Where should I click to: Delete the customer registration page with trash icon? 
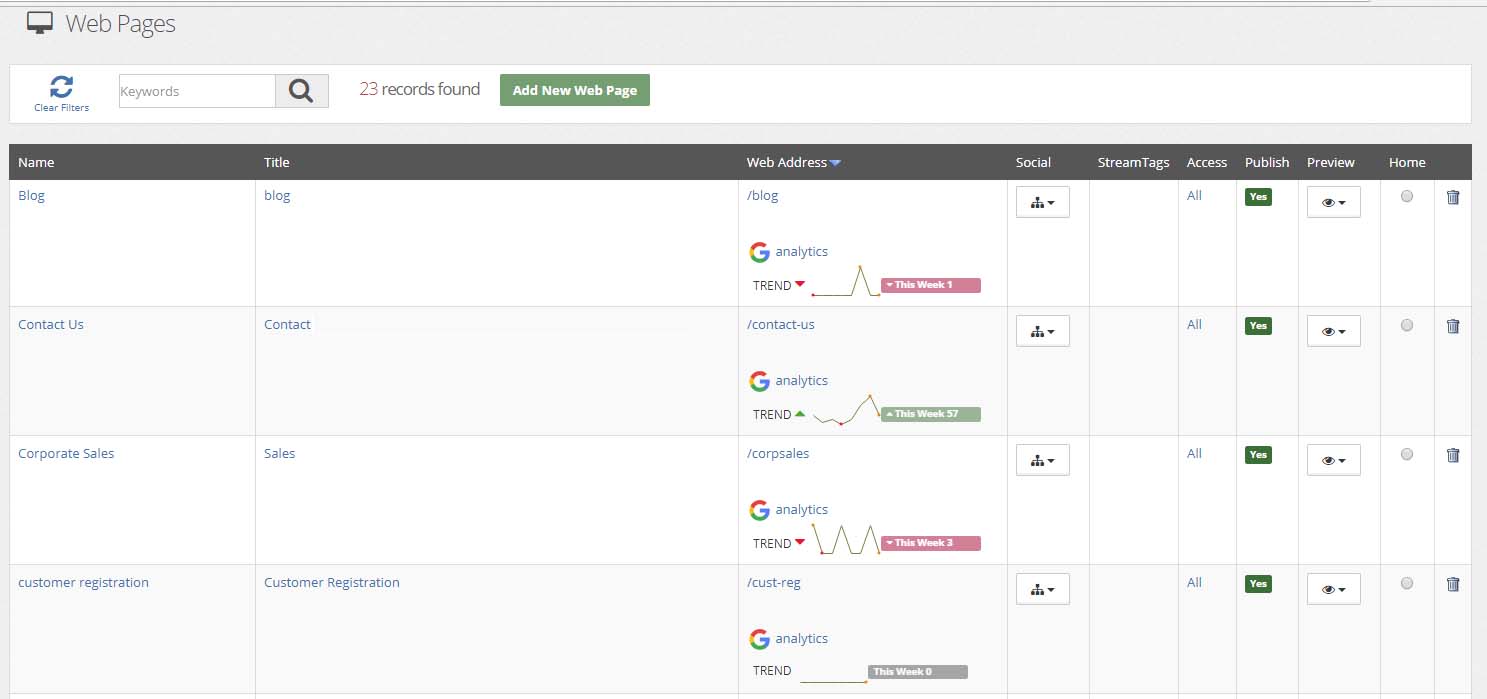[x=1453, y=584]
